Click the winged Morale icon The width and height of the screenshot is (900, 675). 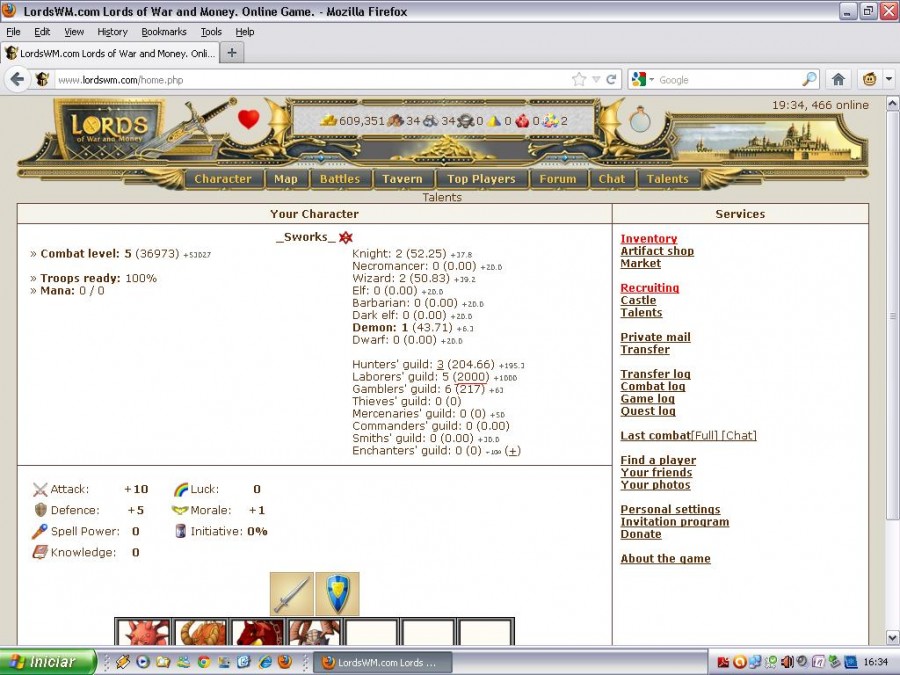(x=180, y=510)
